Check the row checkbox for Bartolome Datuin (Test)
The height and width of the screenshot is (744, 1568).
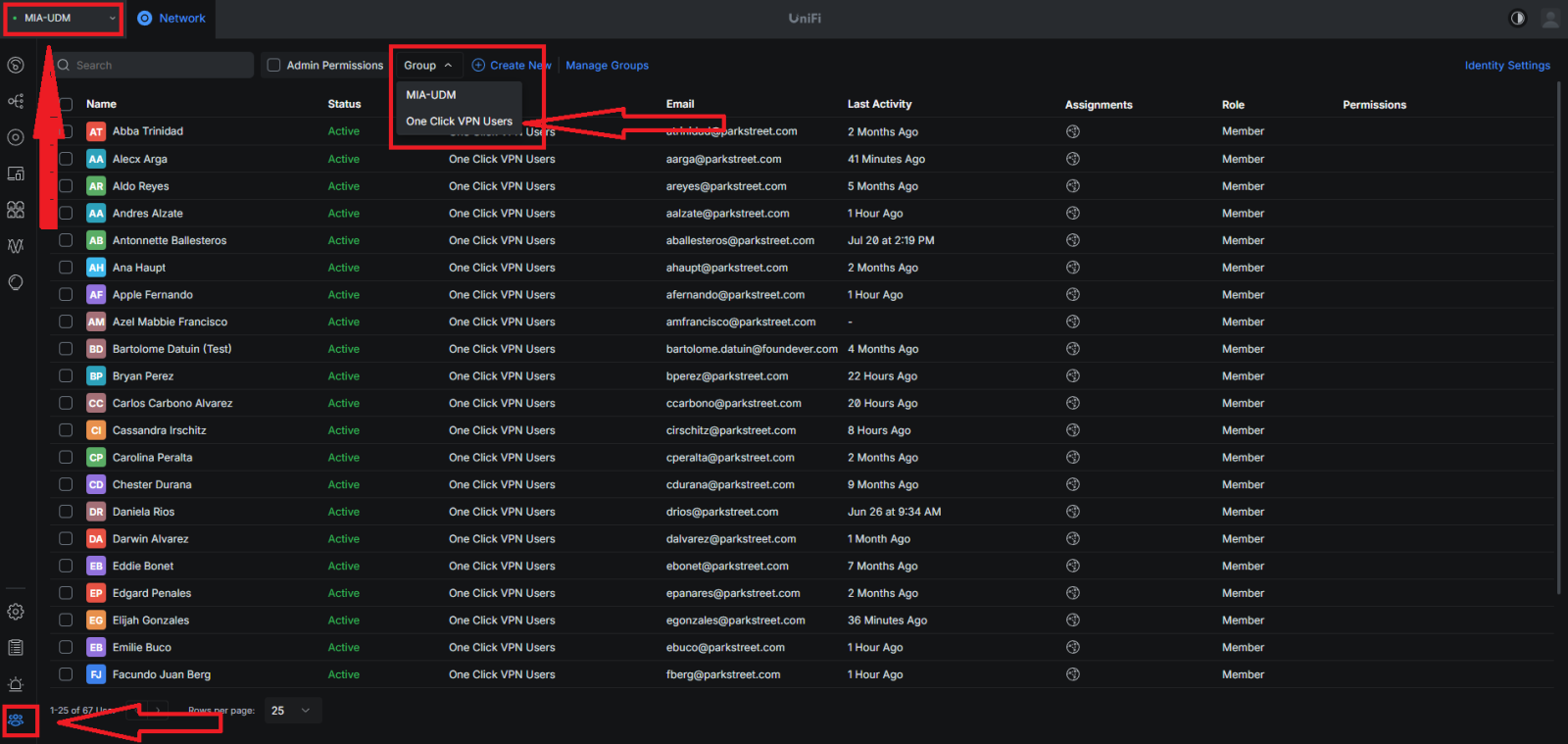pos(66,349)
